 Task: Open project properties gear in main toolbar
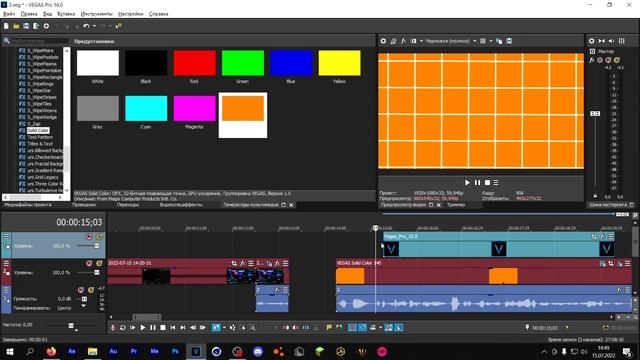(46, 26)
